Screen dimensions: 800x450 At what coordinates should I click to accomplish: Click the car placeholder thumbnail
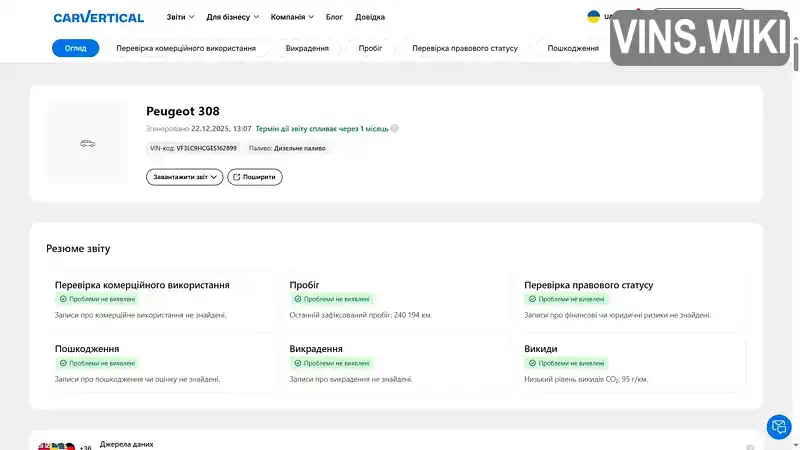pyautogui.click(x=87, y=143)
